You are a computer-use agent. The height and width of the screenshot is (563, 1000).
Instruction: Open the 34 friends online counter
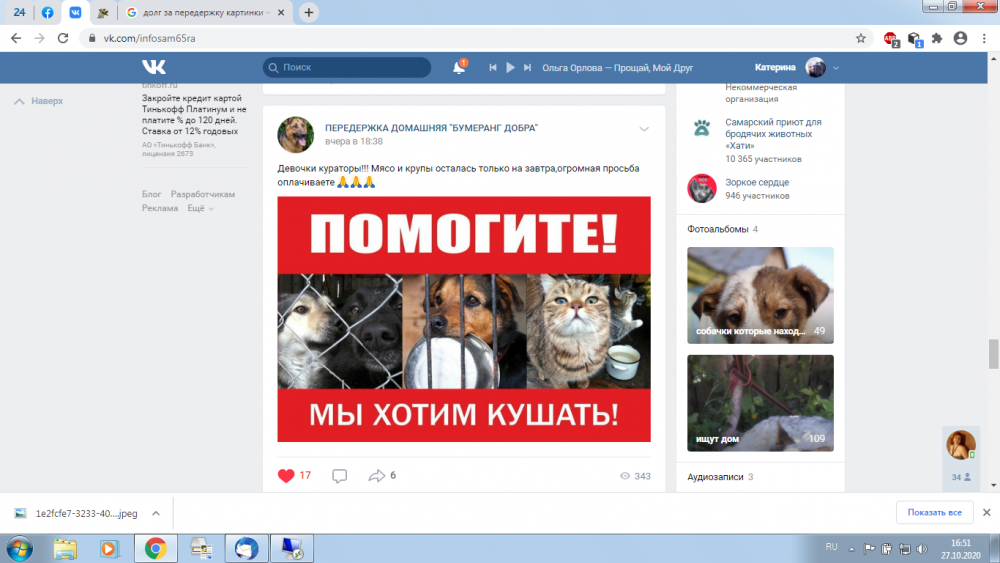click(x=960, y=477)
